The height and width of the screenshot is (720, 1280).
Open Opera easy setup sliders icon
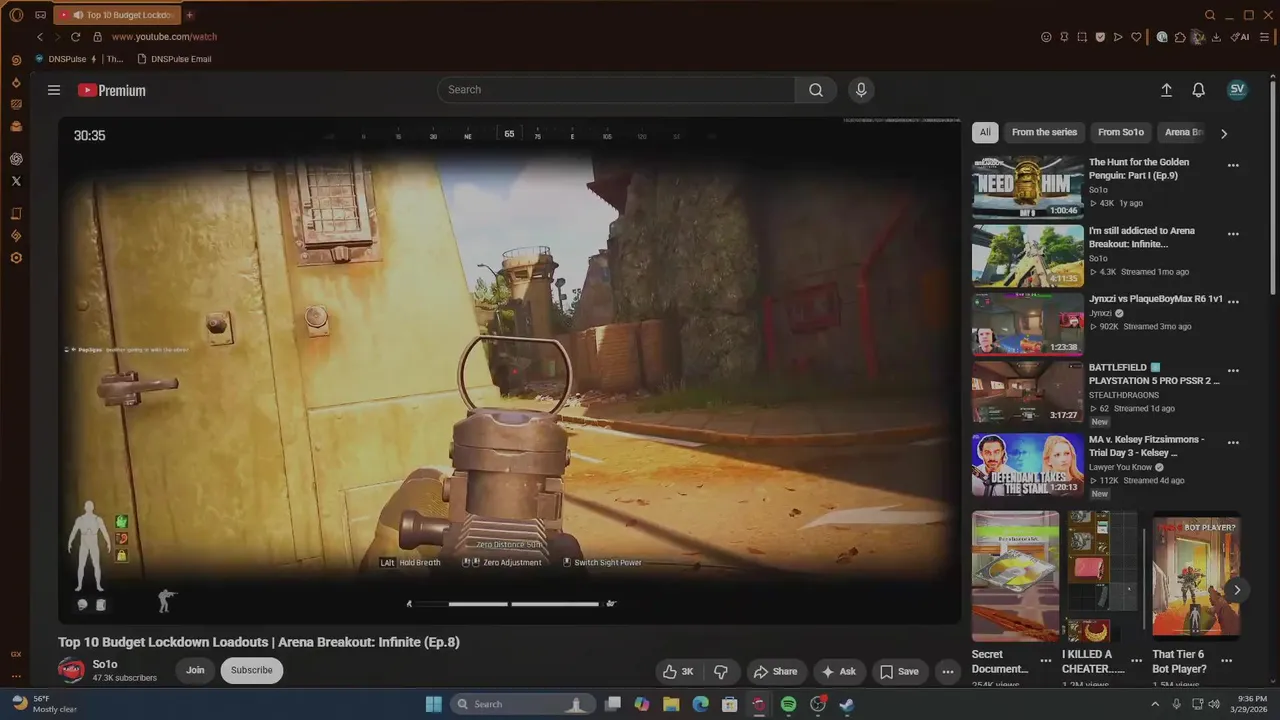1264,37
